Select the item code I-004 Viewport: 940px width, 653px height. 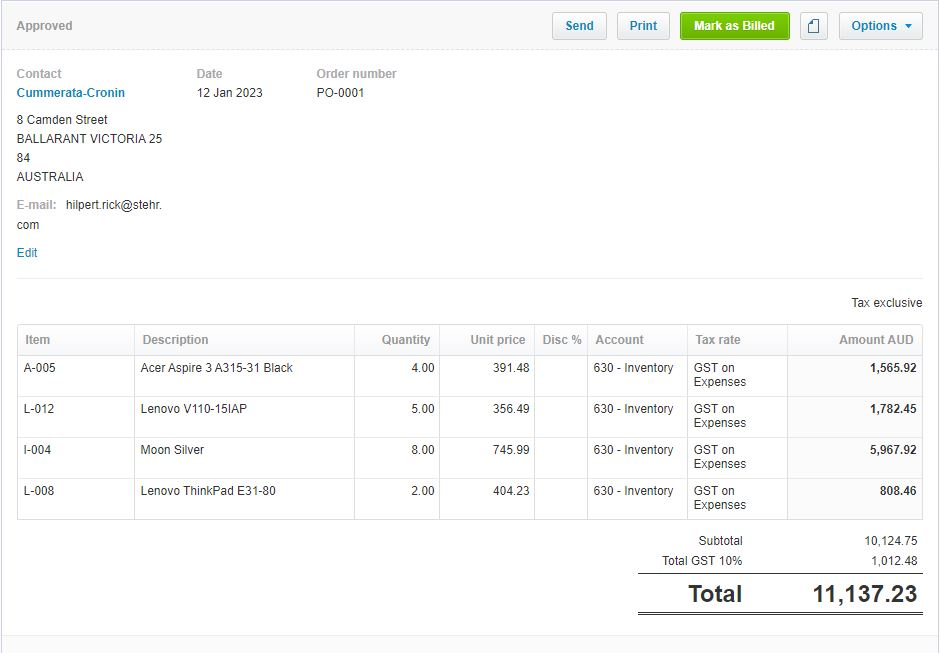(37, 449)
